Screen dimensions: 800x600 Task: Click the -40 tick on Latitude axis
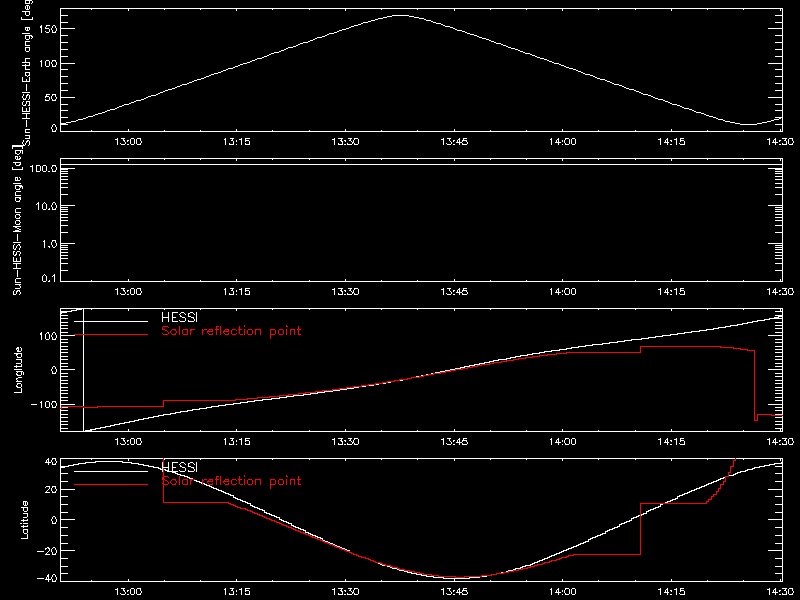coord(47,579)
